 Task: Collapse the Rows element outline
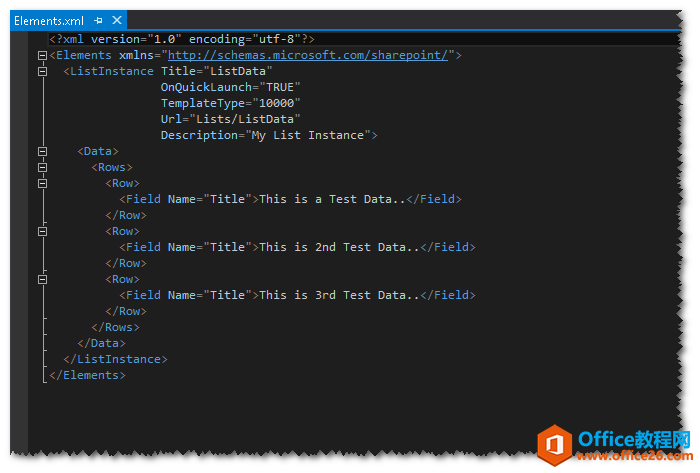pos(42,167)
